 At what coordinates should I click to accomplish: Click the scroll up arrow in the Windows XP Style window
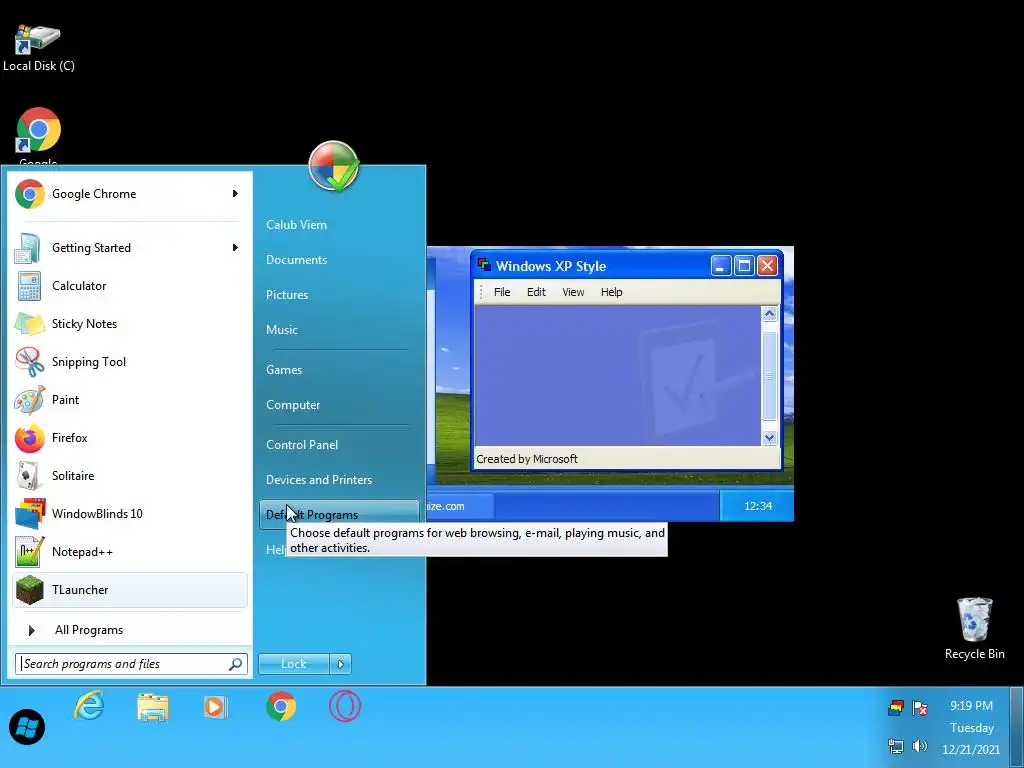769,314
